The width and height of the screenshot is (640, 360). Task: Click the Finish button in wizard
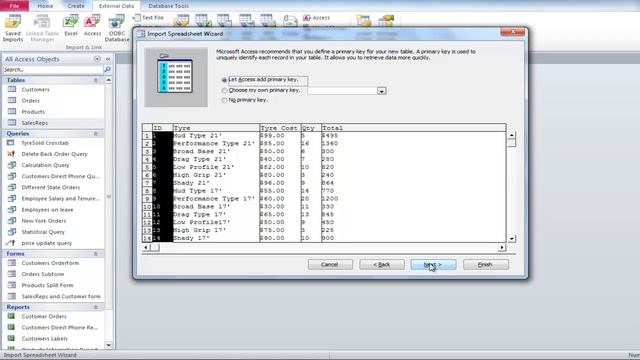pyautogui.click(x=485, y=264)
